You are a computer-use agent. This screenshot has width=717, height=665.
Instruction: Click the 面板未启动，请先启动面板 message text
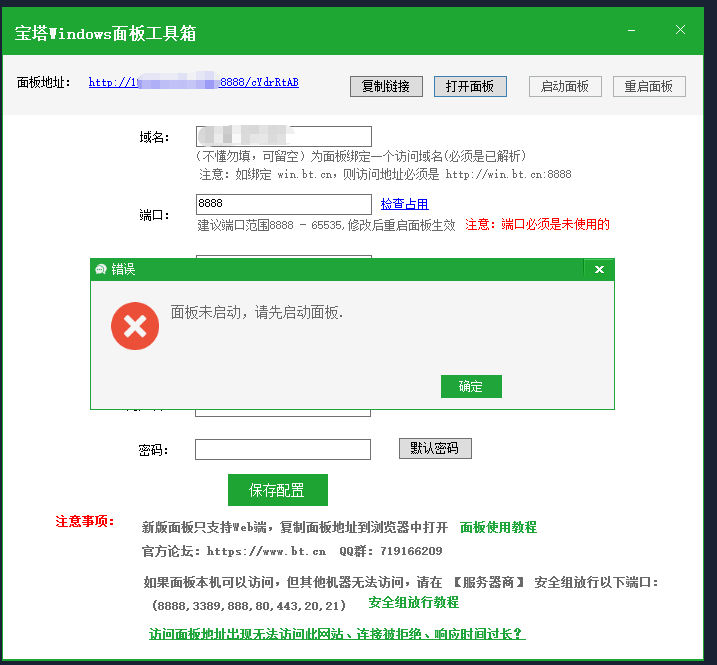tap(257, 313)
